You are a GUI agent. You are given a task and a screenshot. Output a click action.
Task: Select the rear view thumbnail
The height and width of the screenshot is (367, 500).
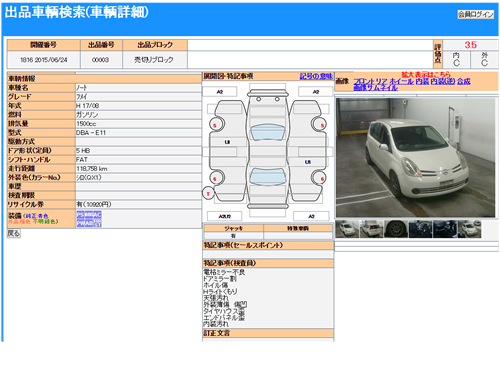372,229
